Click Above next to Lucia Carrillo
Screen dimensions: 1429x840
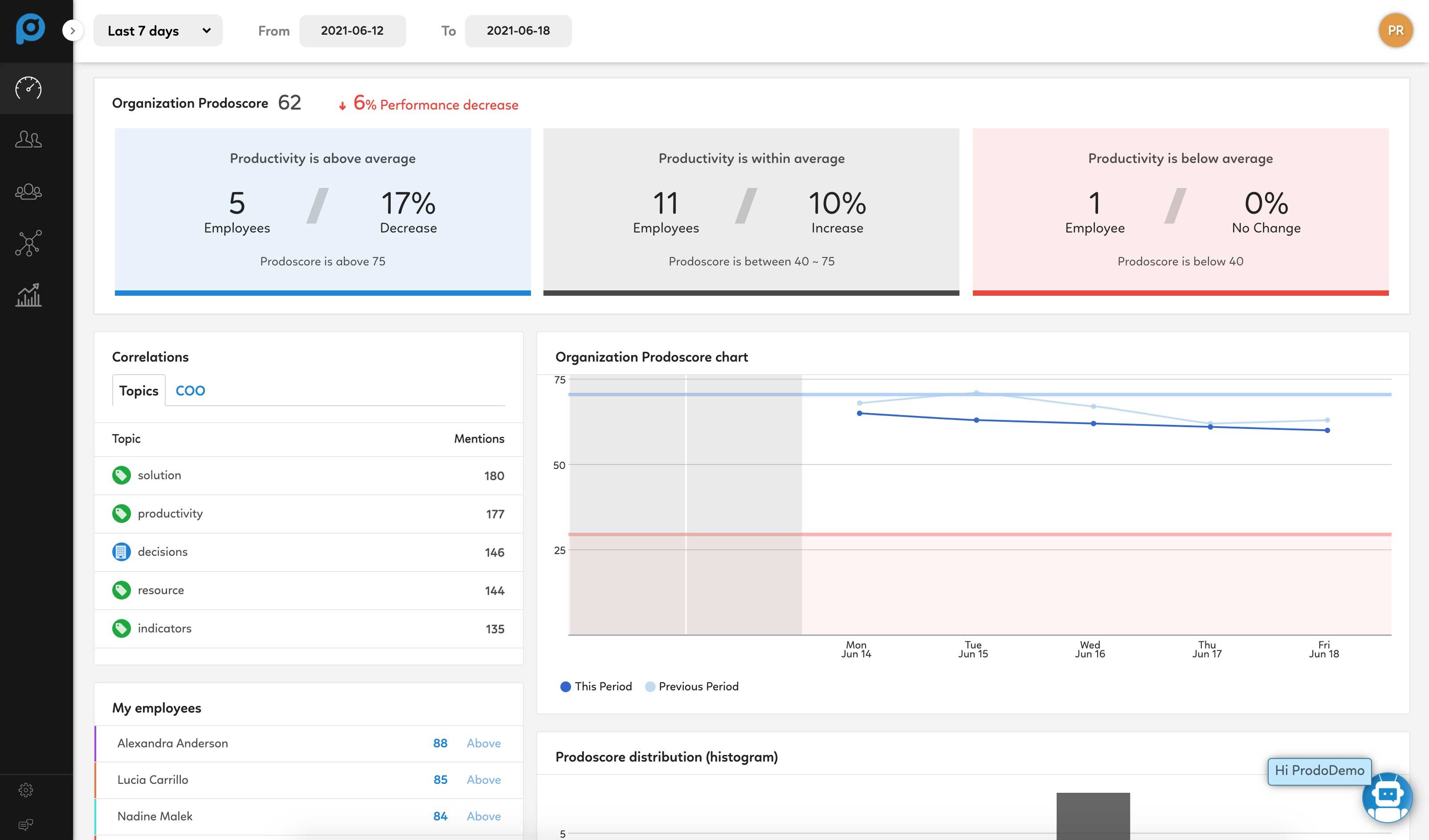483,780
